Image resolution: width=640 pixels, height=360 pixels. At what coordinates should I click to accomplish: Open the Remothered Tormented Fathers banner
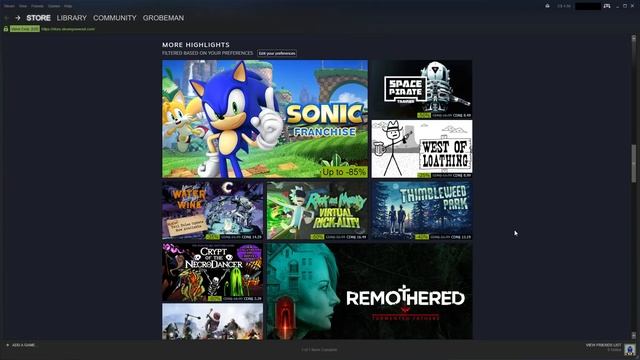pos(369,291)
